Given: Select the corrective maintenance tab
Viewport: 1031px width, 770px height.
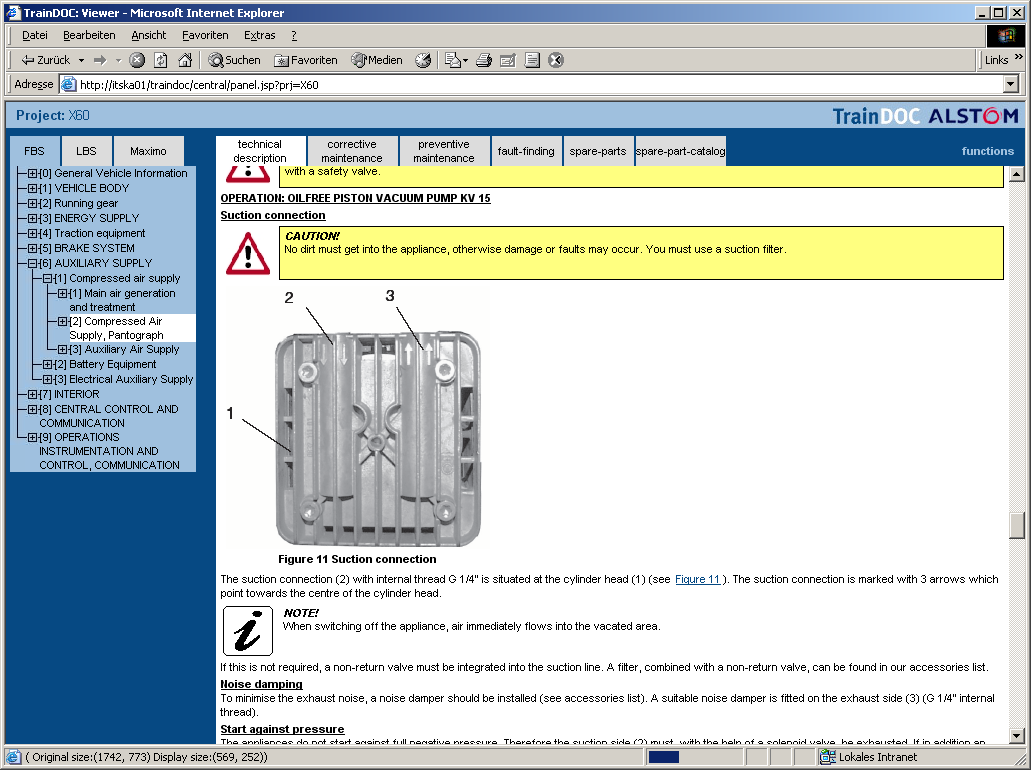Looking at the screenshot, I should pyautogui.click(x=352, y=151).
